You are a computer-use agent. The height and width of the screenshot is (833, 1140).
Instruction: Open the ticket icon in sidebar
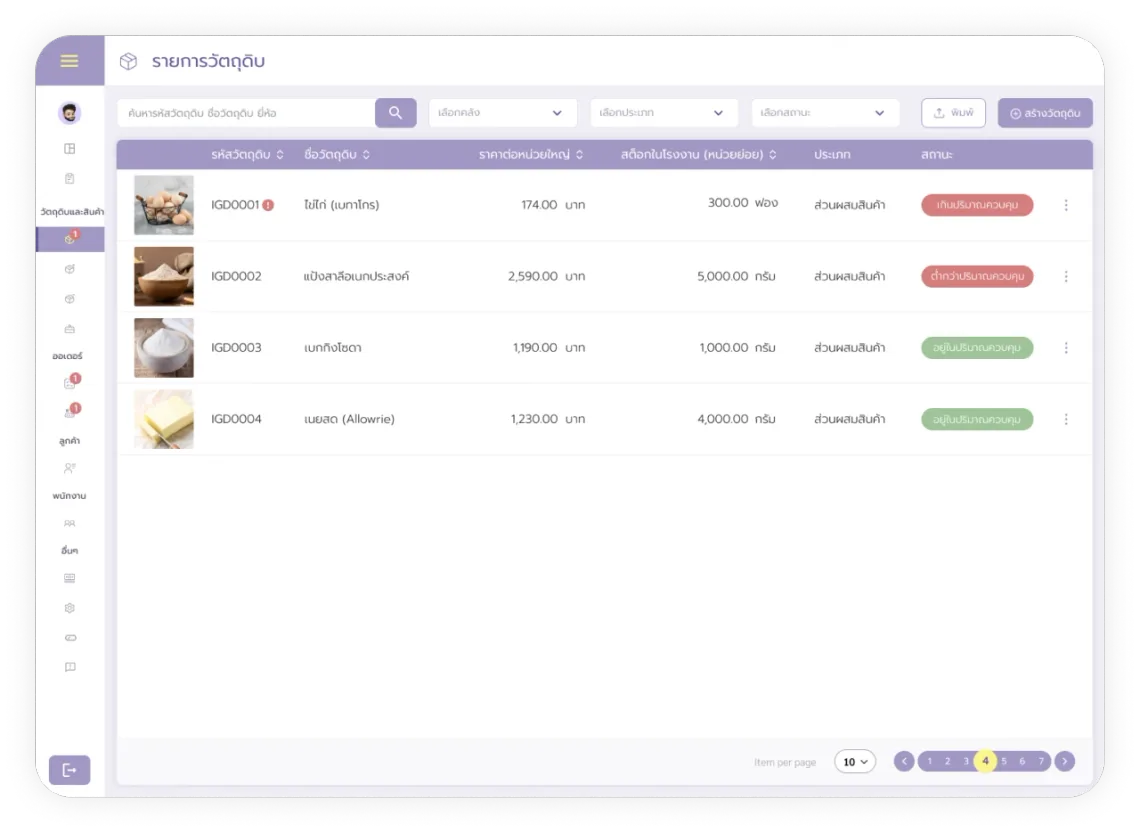[x=70, y=637]
